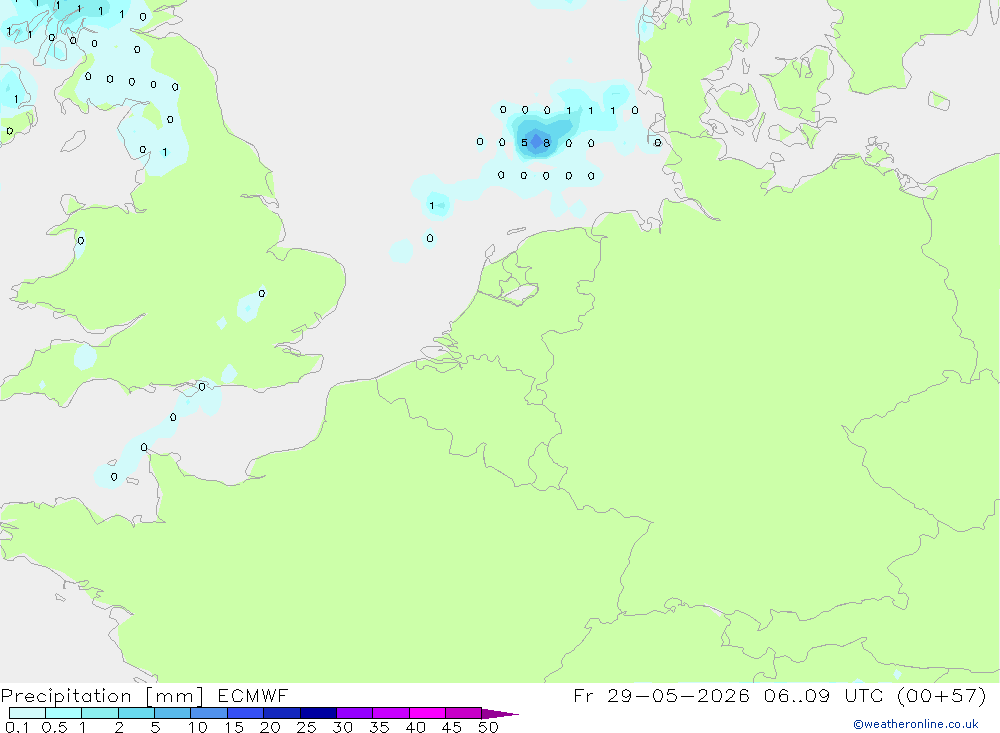Pick the 25–30 mm legend color
The width and height of the screenshot is (1000, 733).
point(318,713)
